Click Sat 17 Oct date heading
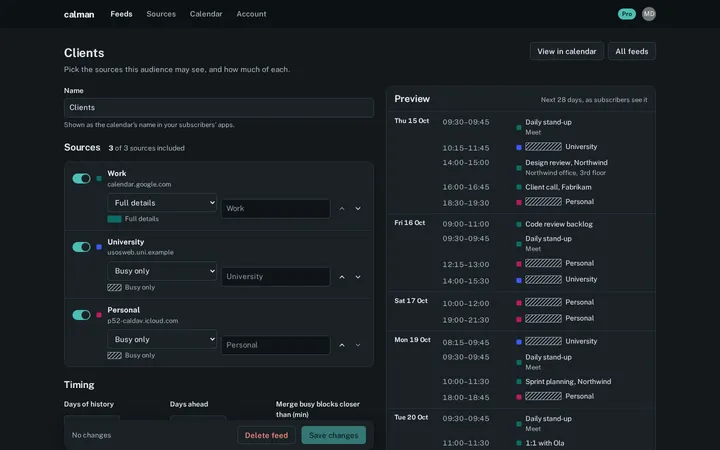Image resolution: width=720 pixels, height=450 pixels. click(411, 301)
